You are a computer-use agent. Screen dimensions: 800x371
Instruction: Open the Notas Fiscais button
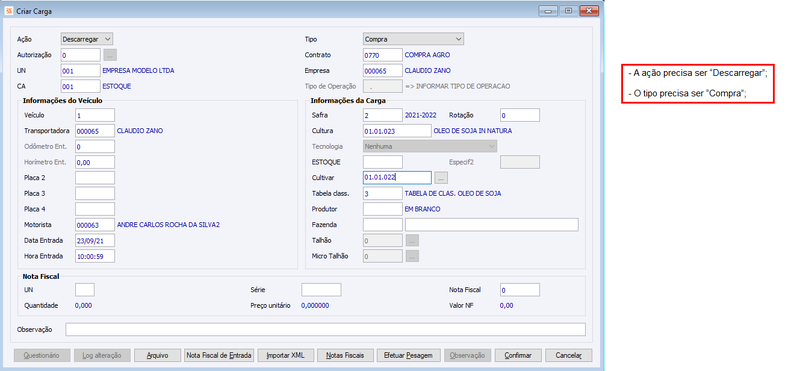coord(345,355)
